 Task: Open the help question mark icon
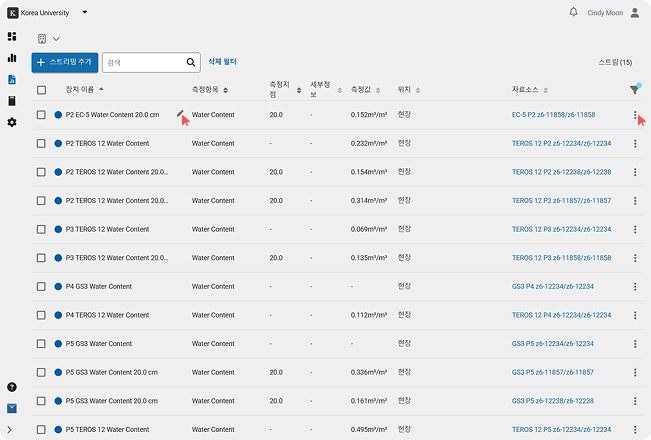12,387
